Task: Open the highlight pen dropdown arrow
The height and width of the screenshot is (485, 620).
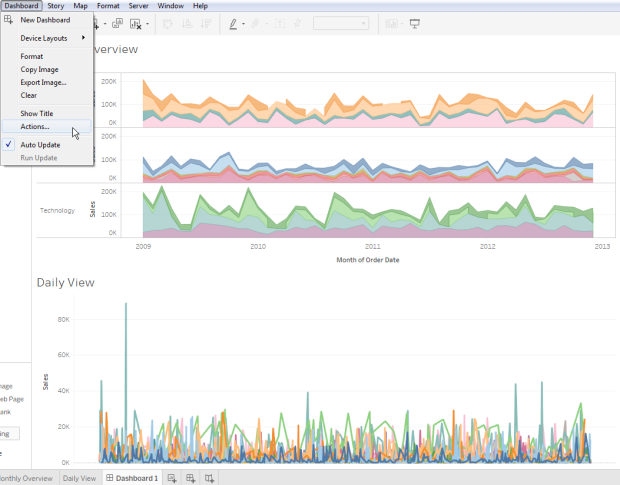Action: click(244, 24)
